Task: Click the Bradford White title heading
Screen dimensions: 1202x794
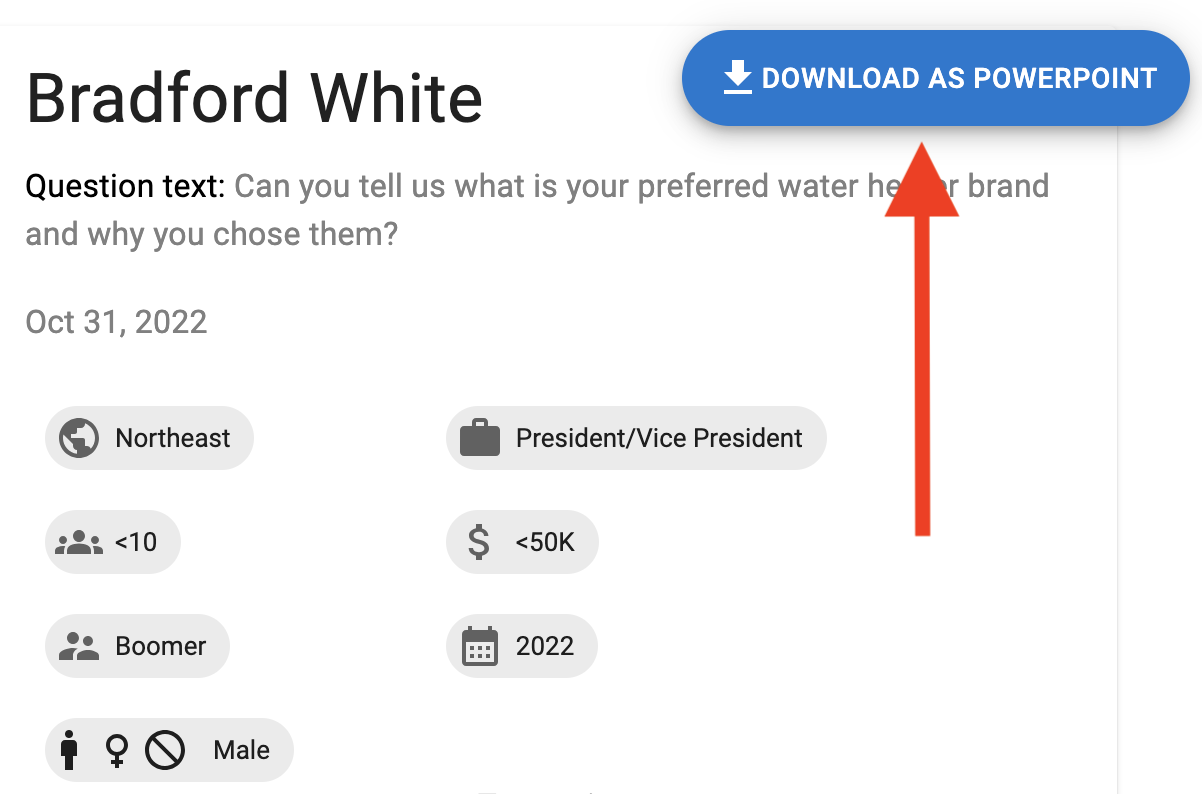Action: pyautogui.click(x=254, y=97)
